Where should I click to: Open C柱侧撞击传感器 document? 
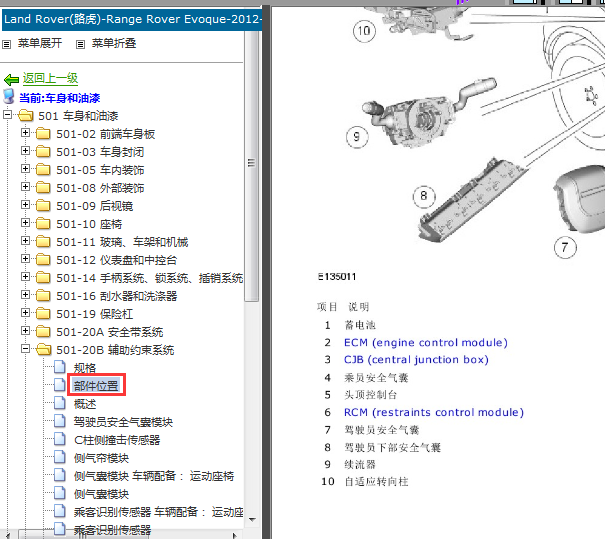(x=117, y=440)
